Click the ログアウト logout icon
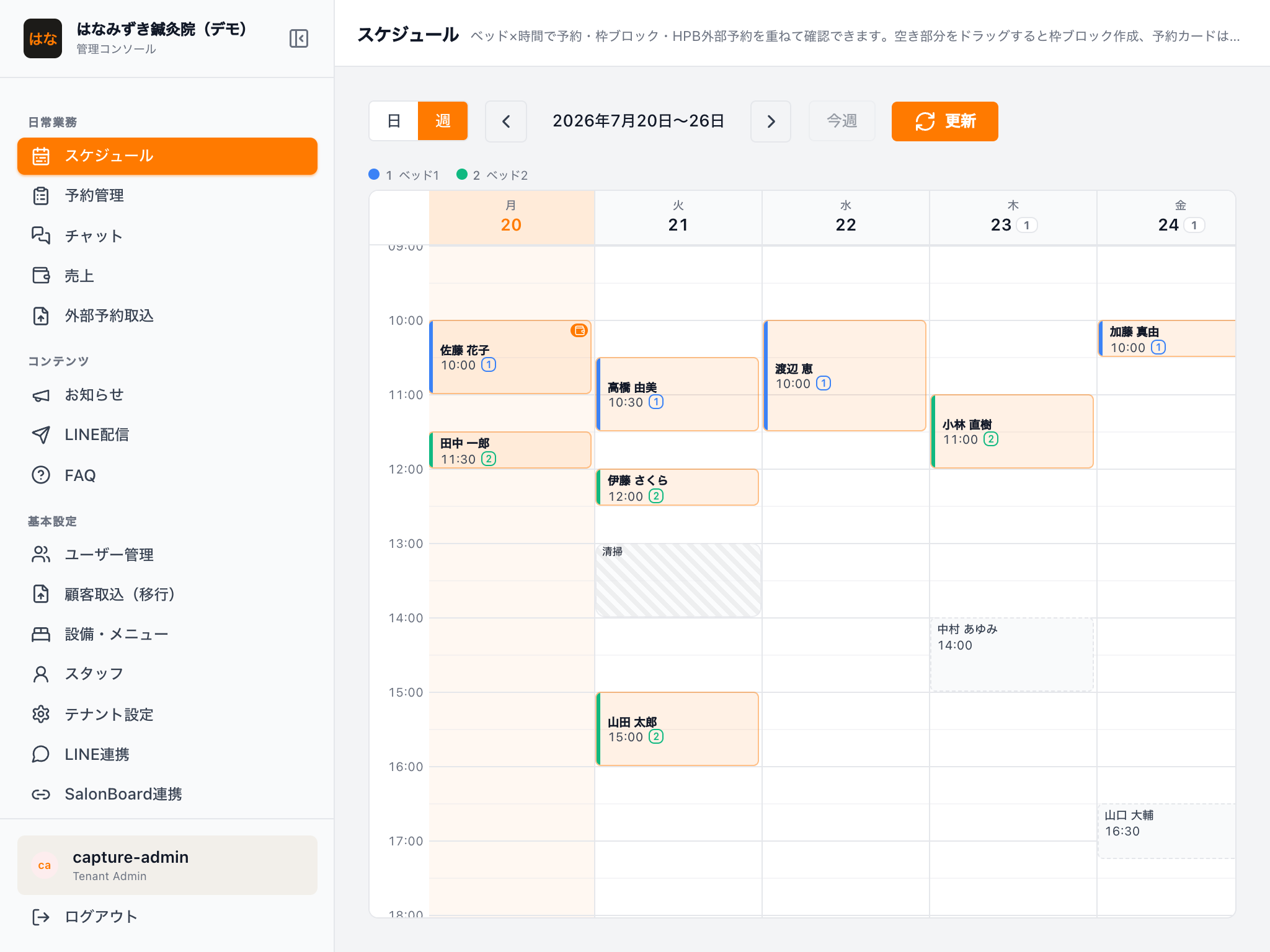 [41, 917]
